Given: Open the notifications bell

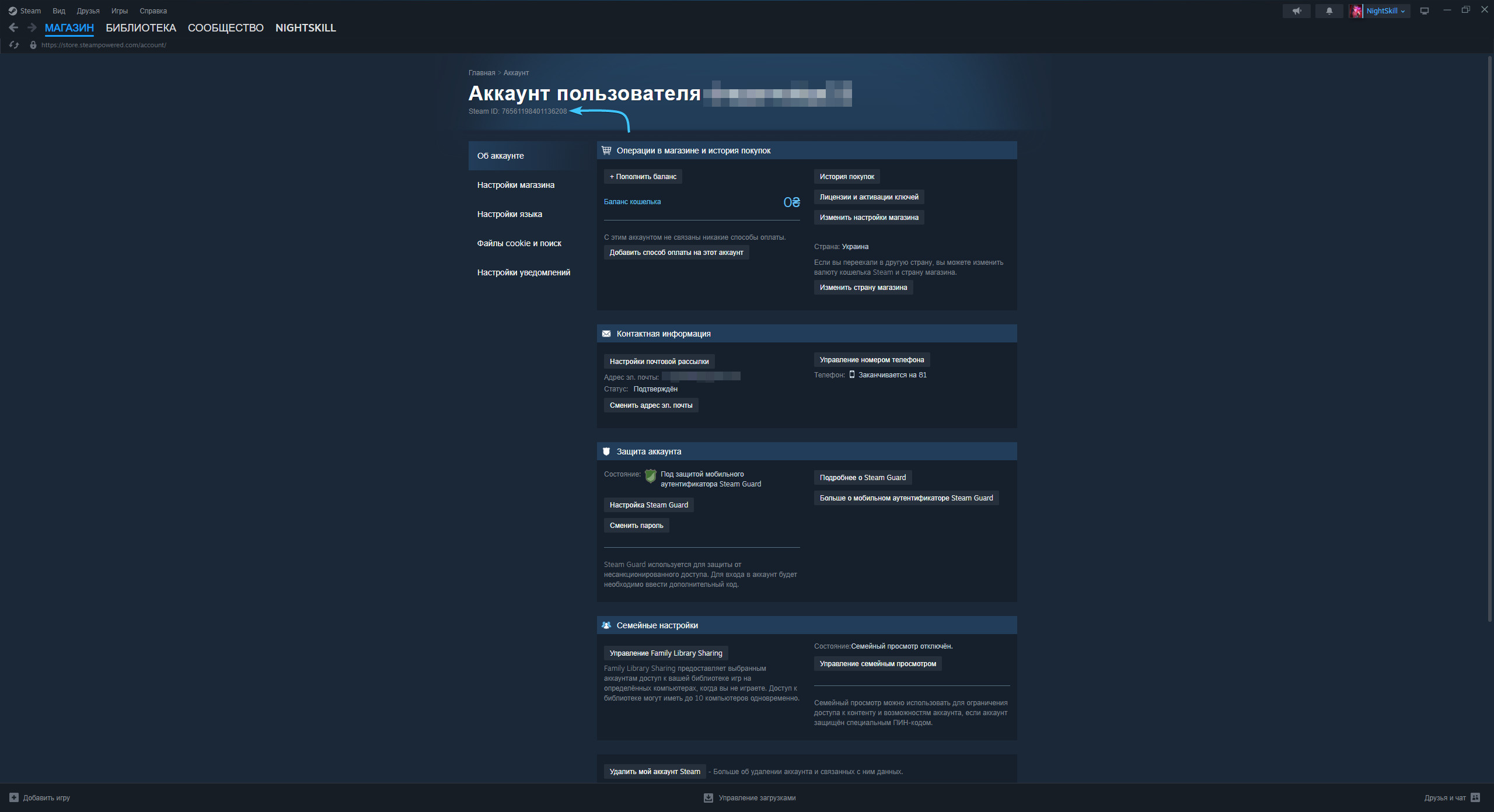Looking at the screenshot, I should tap(1329, 11).
